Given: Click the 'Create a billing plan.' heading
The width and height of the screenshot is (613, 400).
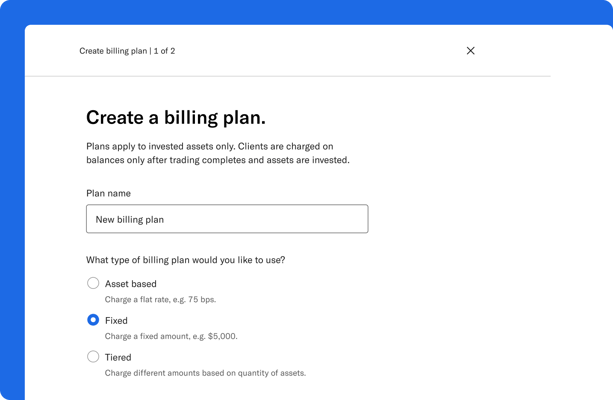Looking at the screenshot, I should coord(176,118).
